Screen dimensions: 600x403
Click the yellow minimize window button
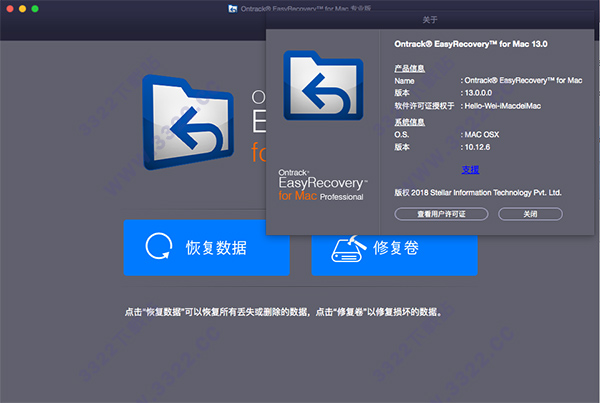coord(23,8)
